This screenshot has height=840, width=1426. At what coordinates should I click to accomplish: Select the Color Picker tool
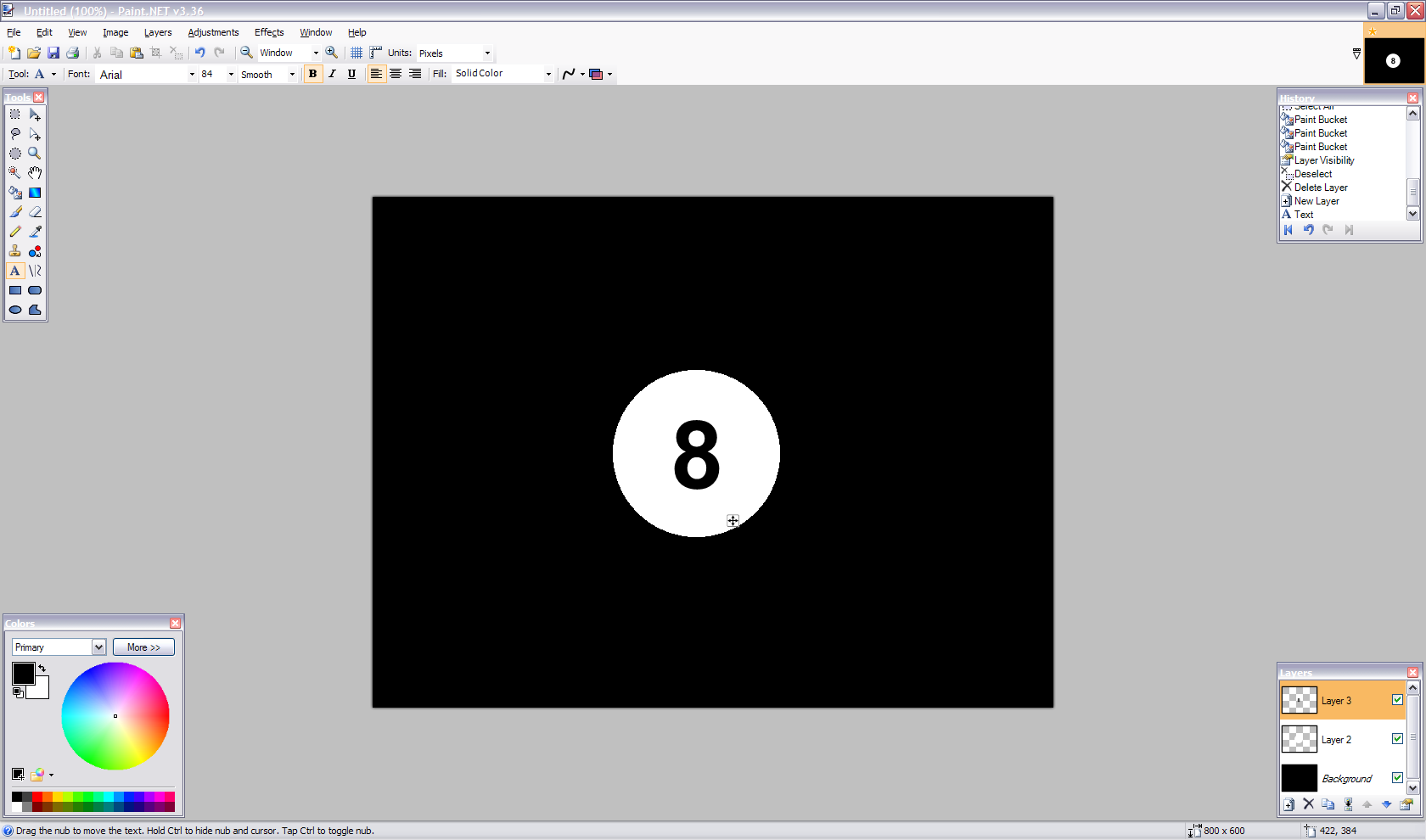tap(35, 231)
